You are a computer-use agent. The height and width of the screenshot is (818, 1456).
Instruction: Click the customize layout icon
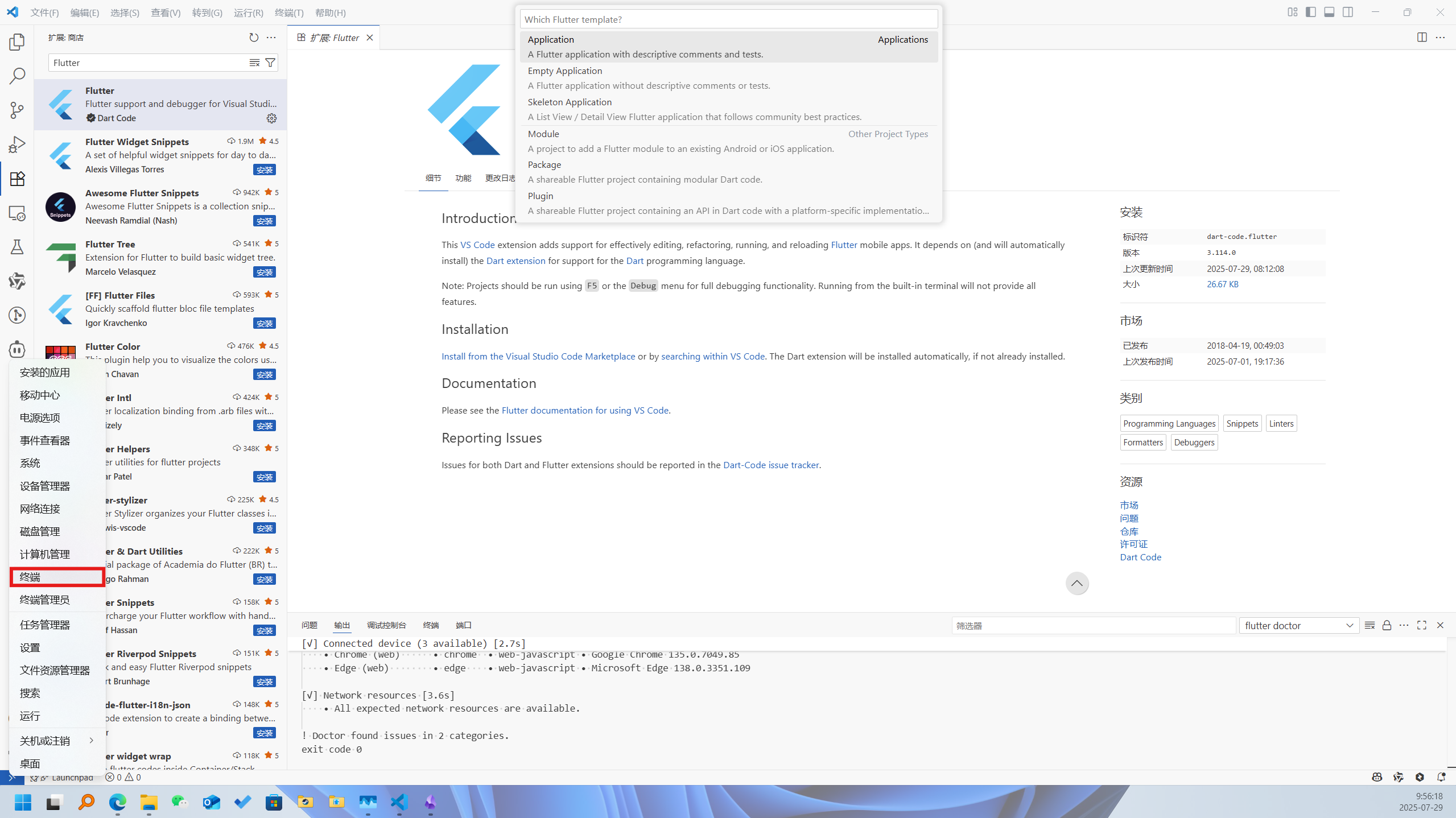coord(1293,12)
